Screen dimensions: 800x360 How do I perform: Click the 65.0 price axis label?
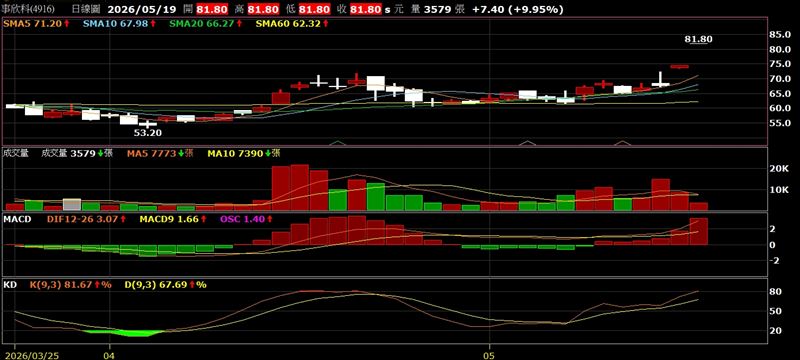[x=780, y=93]
